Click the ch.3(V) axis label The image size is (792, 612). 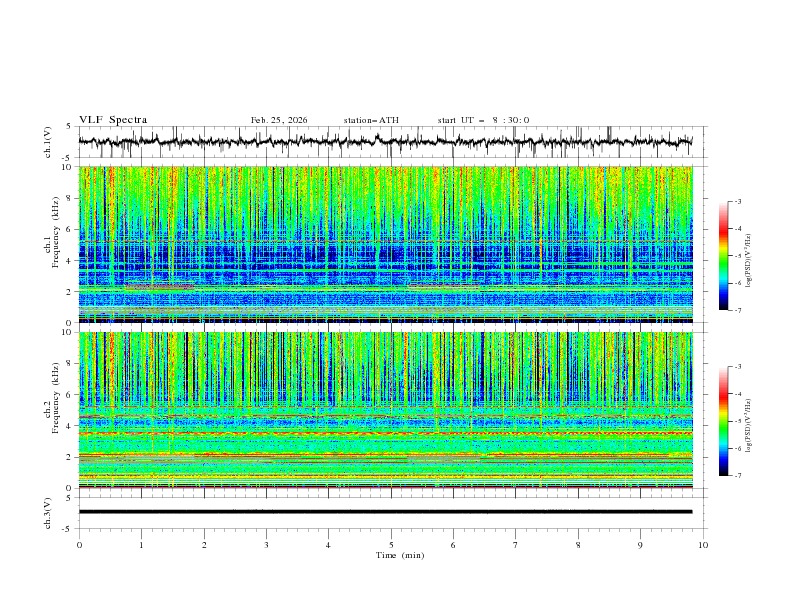[48, 512]
